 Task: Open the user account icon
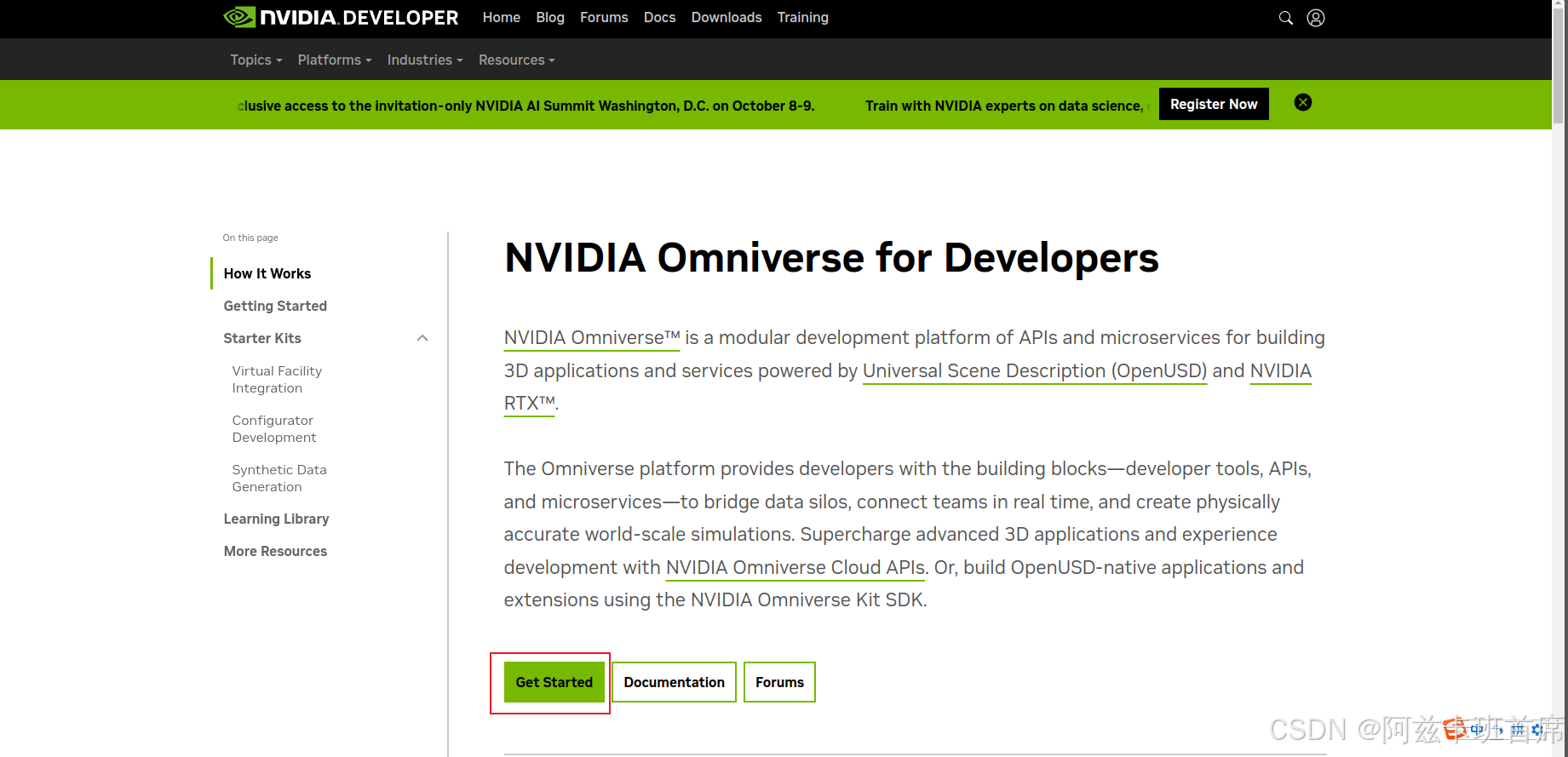tap(1315, 18)
